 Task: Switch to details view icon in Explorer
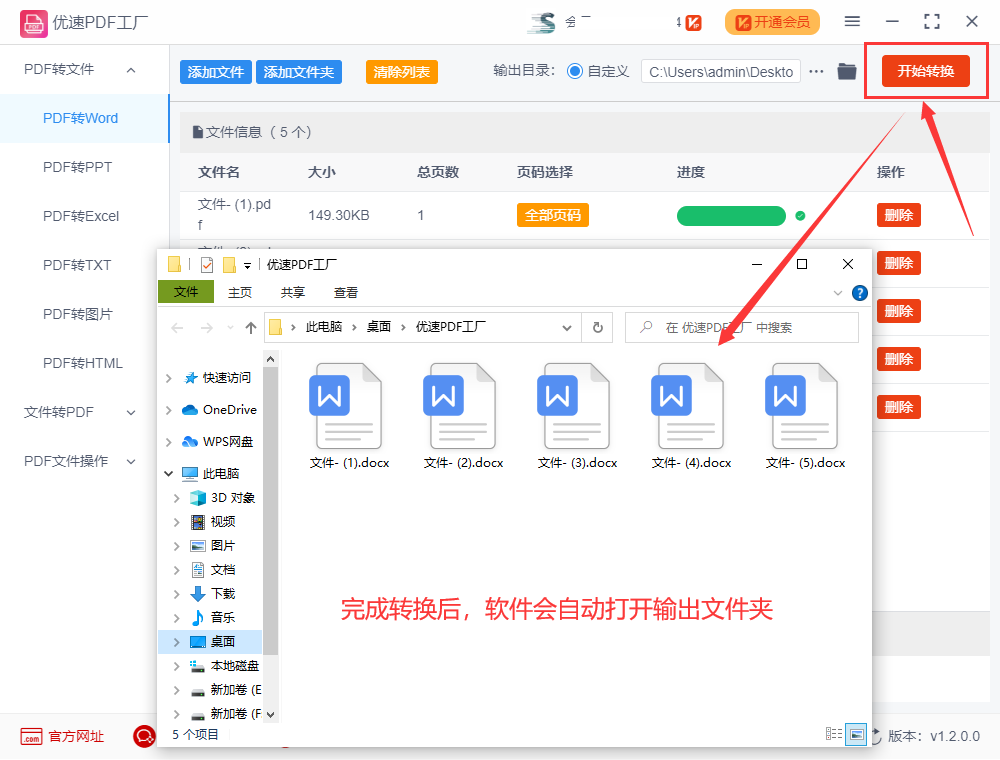point(834,734)
